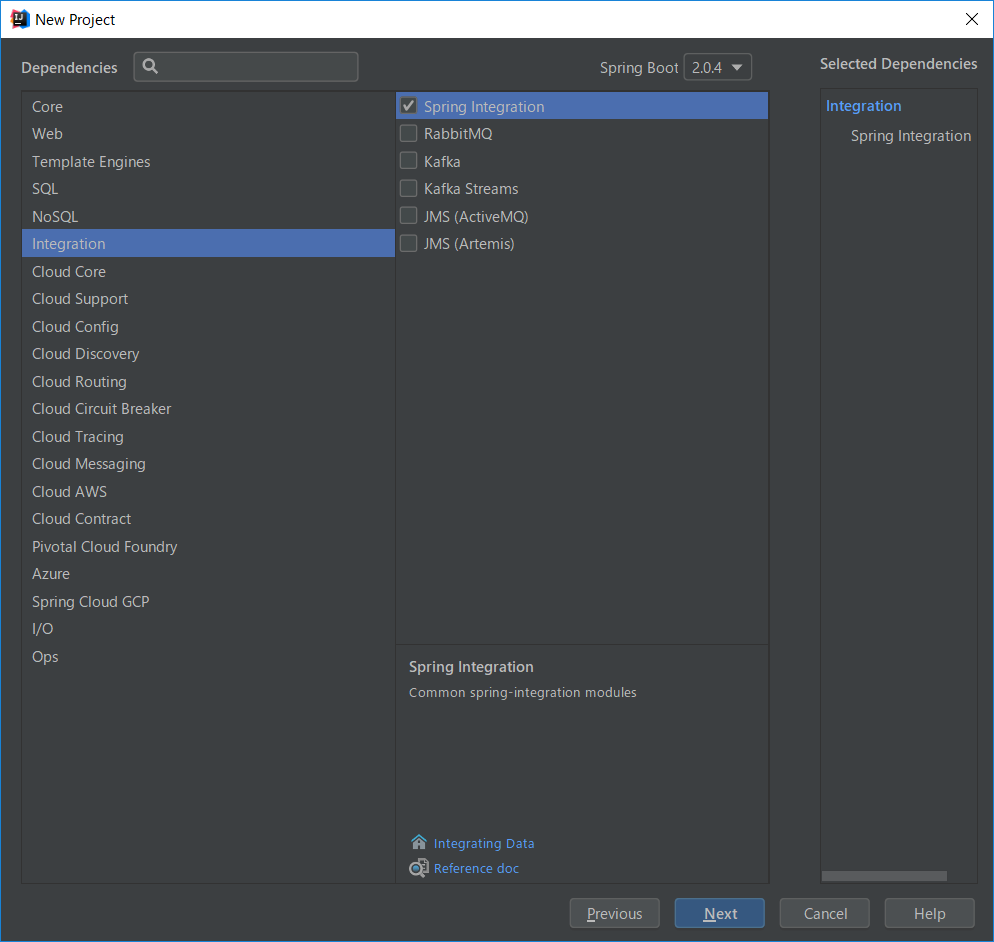994x942 pixels.
Task: Click the Kafka Streams label
Action: point(471,189)
